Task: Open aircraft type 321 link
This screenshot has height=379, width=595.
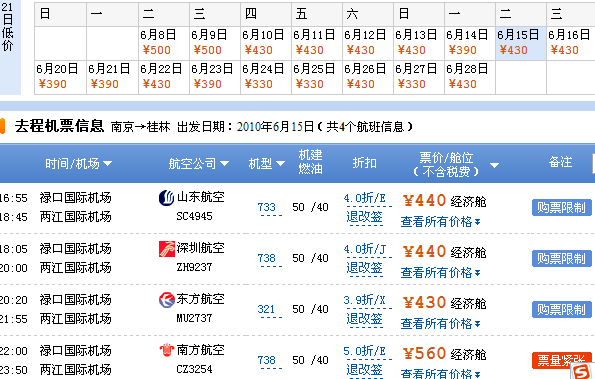Action: click(x=266, y=309)
